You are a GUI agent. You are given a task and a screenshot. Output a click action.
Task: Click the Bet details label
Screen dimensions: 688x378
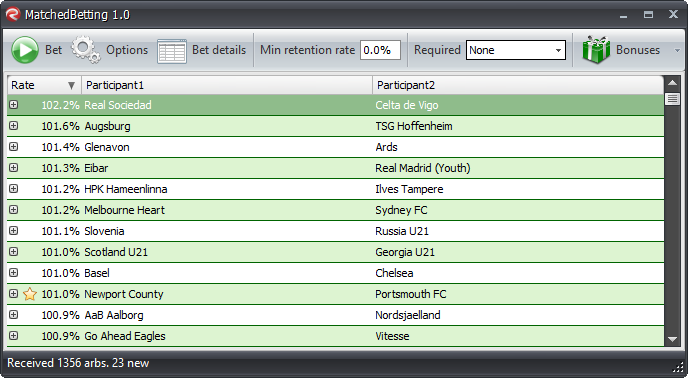point(219,50)
